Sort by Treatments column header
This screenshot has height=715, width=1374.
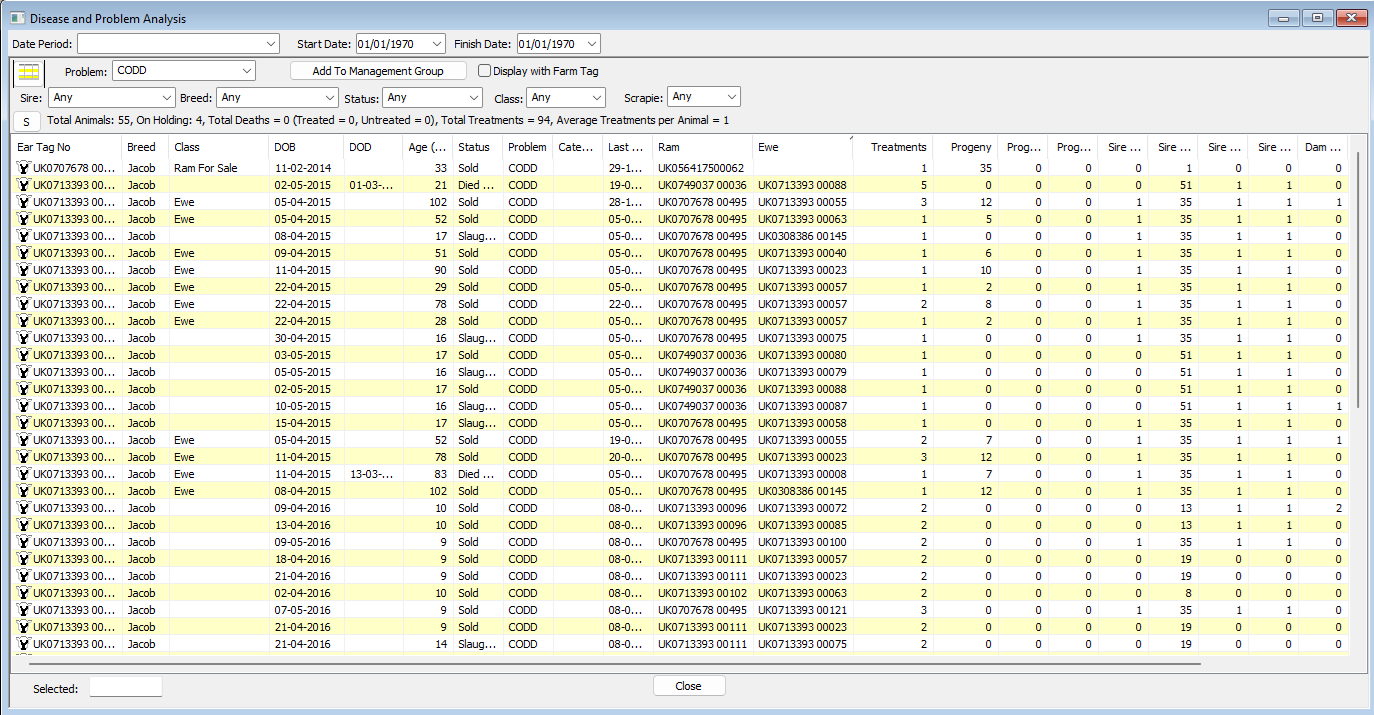[892, 147]
